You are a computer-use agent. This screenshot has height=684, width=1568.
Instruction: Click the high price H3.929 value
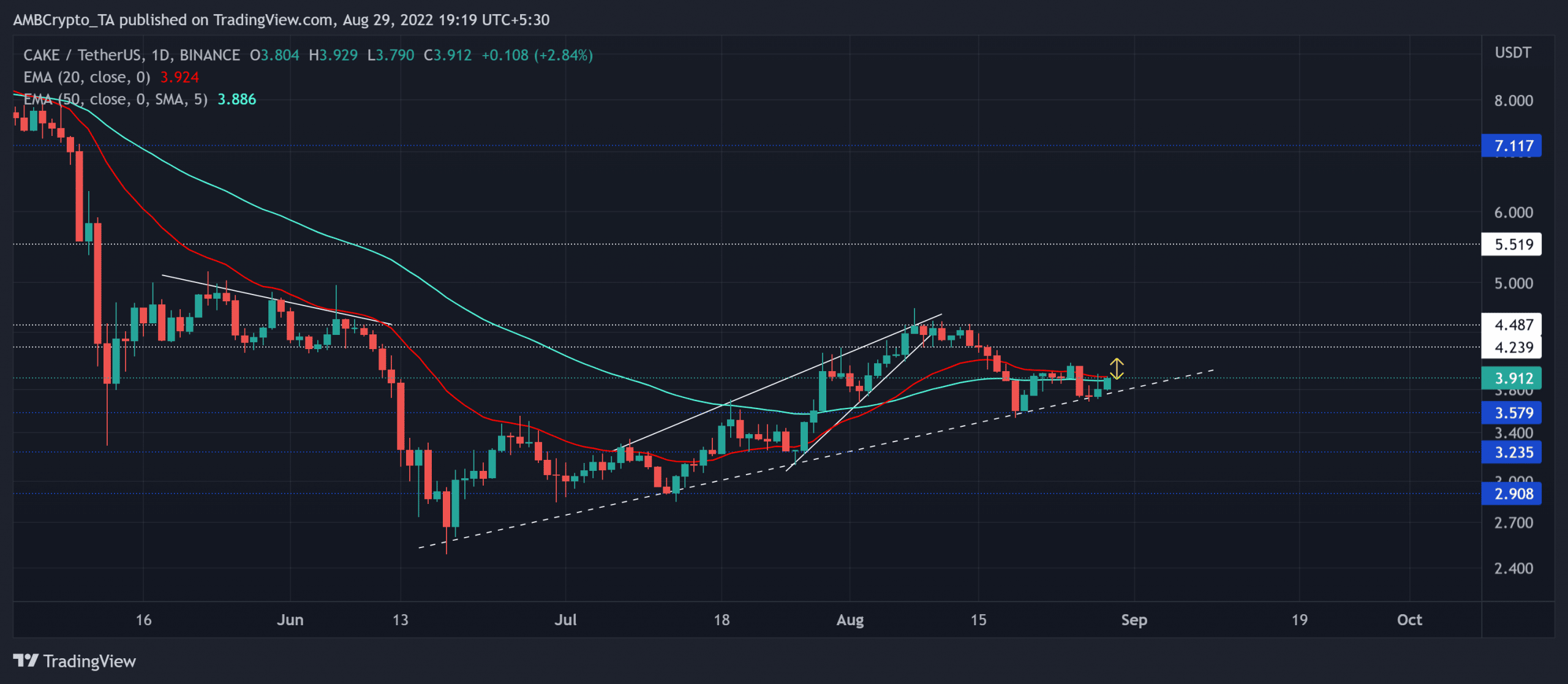pos(333,55)
